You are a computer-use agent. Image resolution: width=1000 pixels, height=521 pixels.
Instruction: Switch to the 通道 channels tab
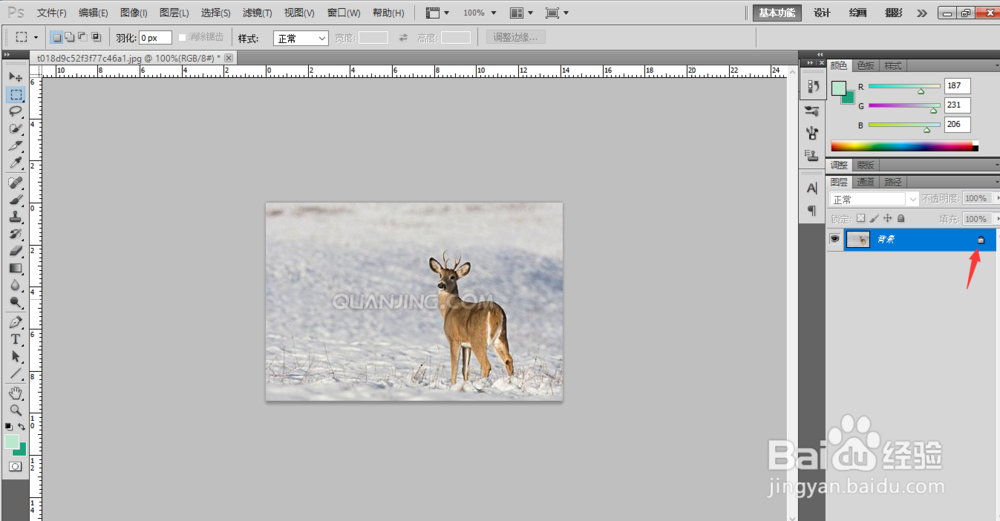[865, 182]
